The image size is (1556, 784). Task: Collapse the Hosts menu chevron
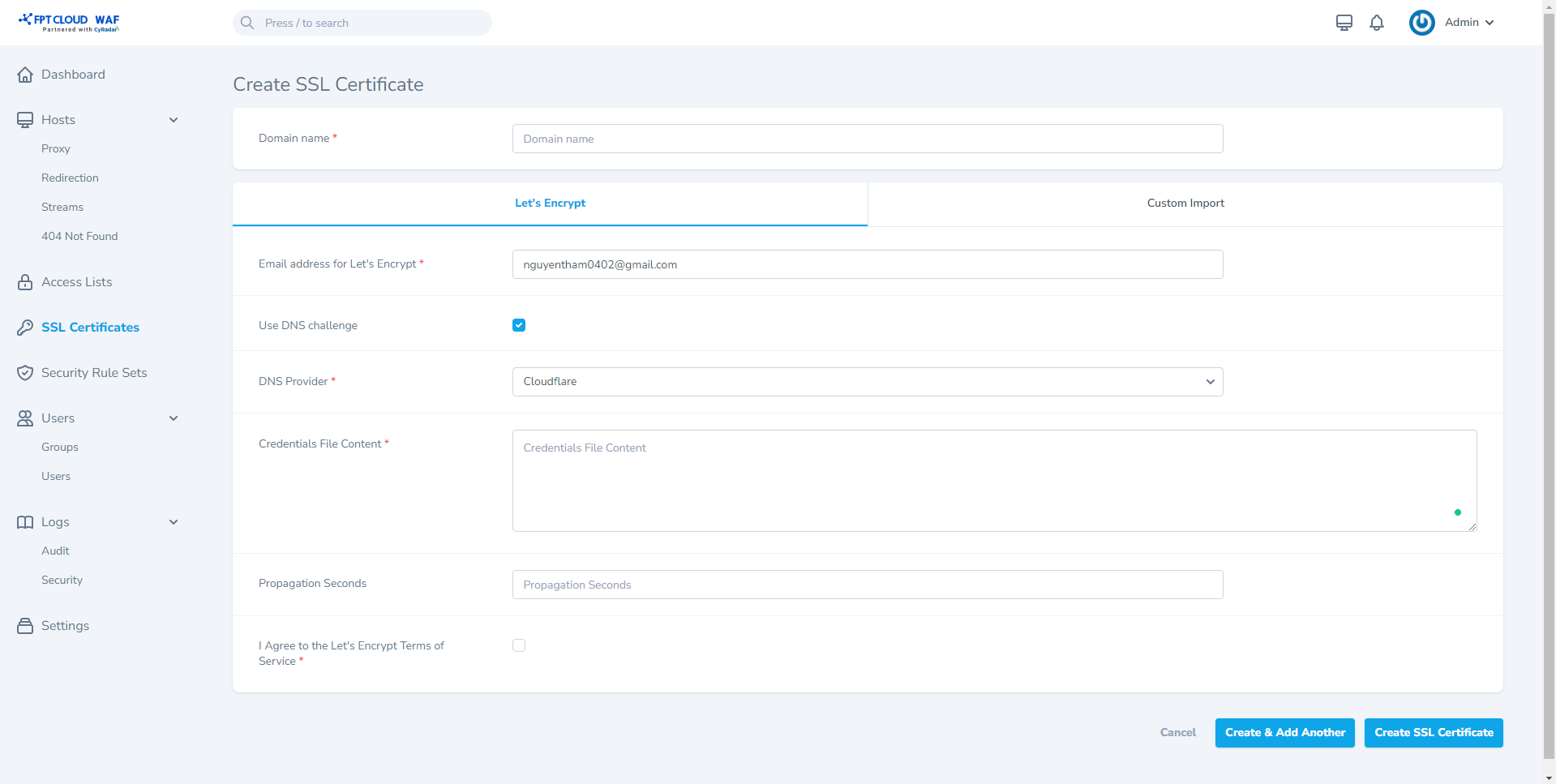173,120
